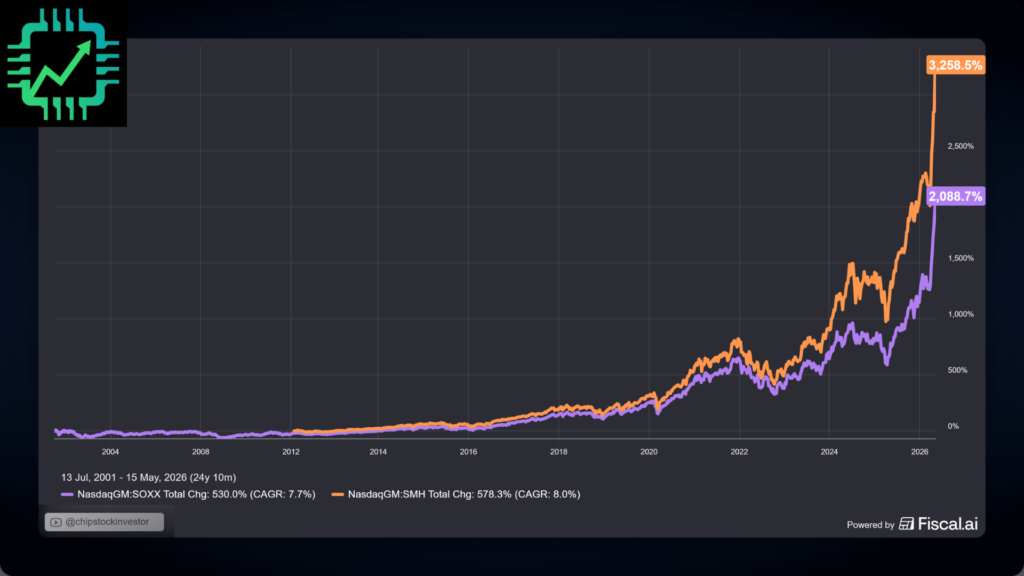Click the 2022 x-axis label
Viewport: 1024px width, 576px height.
click(x=739, y=452)
